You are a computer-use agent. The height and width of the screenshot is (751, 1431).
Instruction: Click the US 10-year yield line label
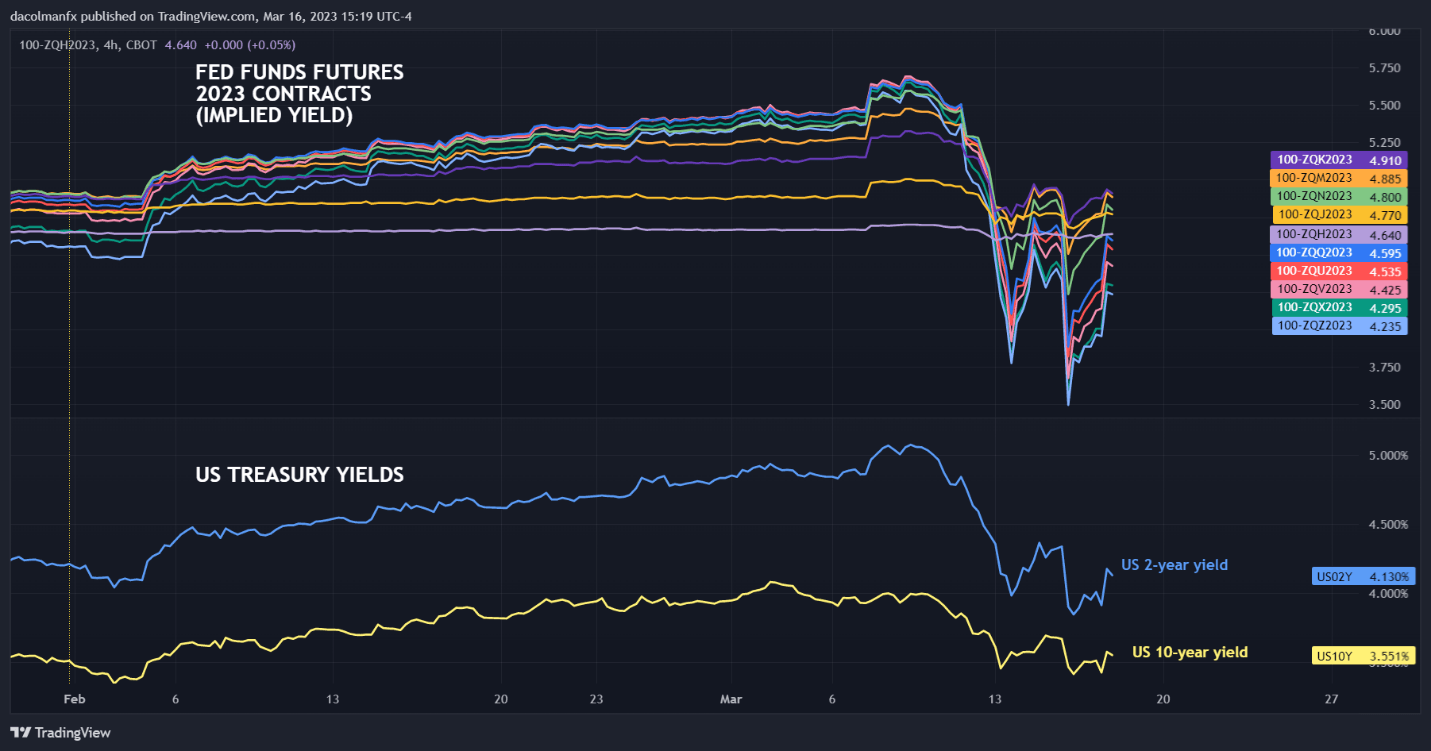(x=1190, y=652)
